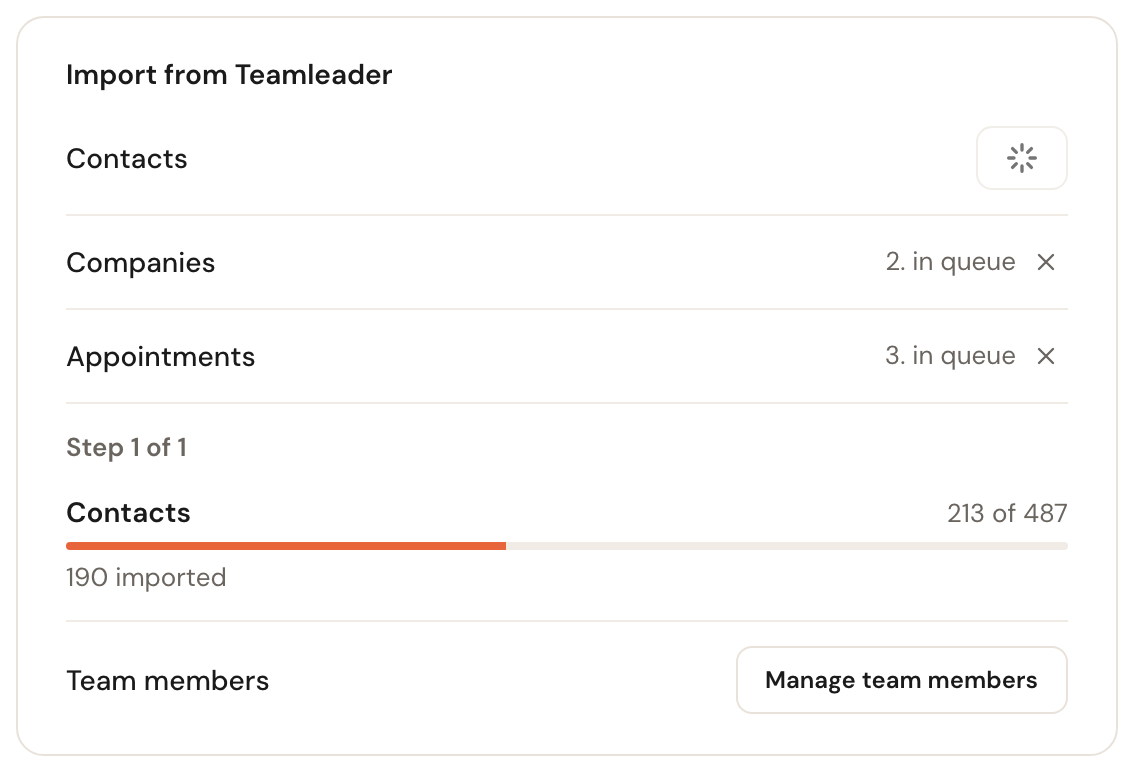Click the '213 of 487' progress counter
Screen dimensions: 1134x772
click(x=1007, y=513)
